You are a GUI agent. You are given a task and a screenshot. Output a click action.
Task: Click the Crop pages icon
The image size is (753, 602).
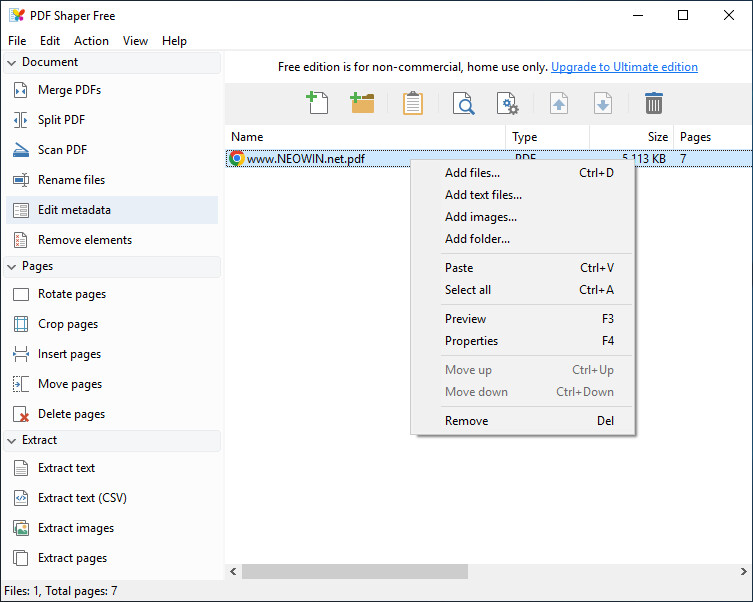point(21,324)
